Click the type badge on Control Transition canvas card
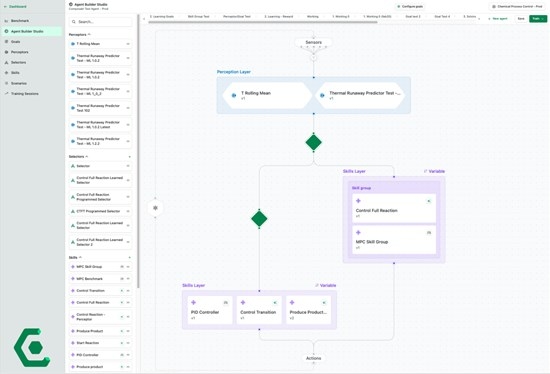 click(x=275, y=302)
